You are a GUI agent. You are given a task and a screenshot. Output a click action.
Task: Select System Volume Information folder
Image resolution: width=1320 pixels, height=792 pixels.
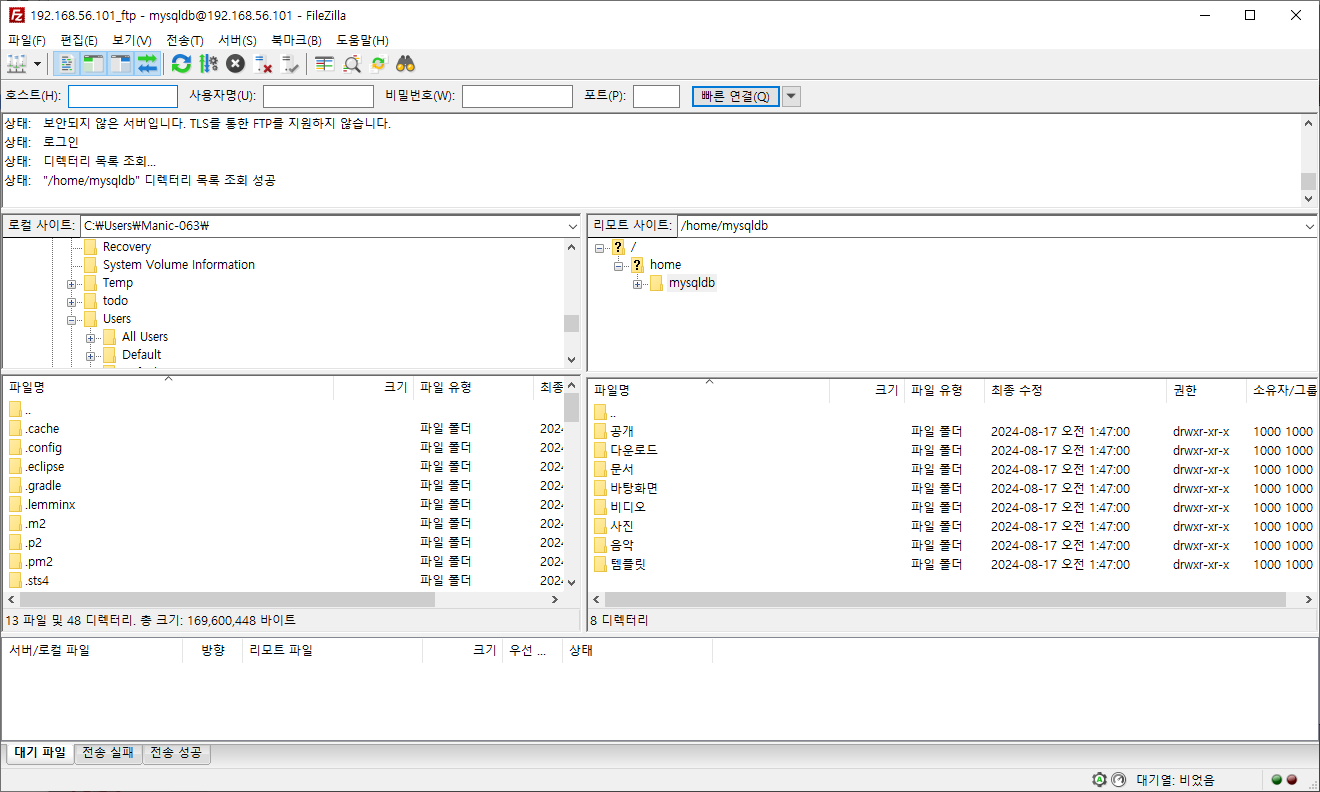pyautogui.click(x=178, y=265)
